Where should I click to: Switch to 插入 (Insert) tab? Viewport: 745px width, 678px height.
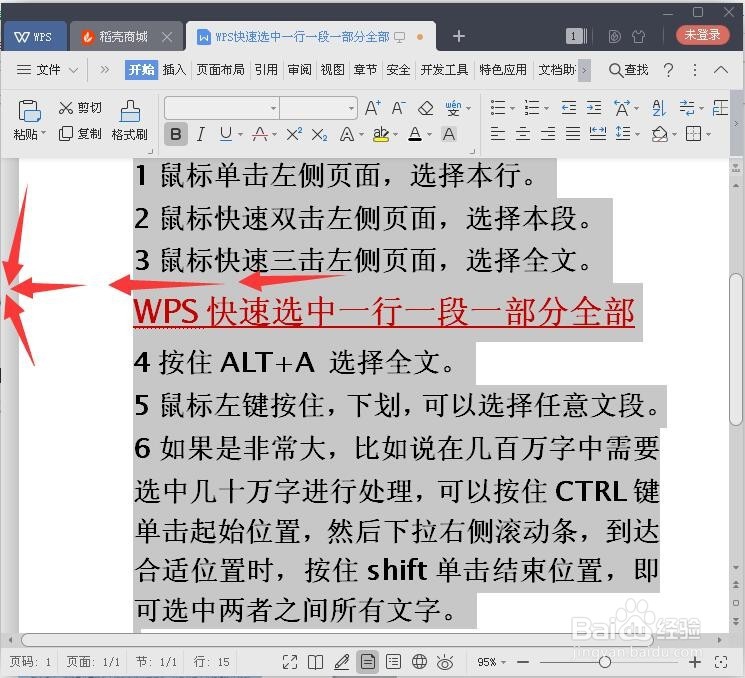point(174,70)
